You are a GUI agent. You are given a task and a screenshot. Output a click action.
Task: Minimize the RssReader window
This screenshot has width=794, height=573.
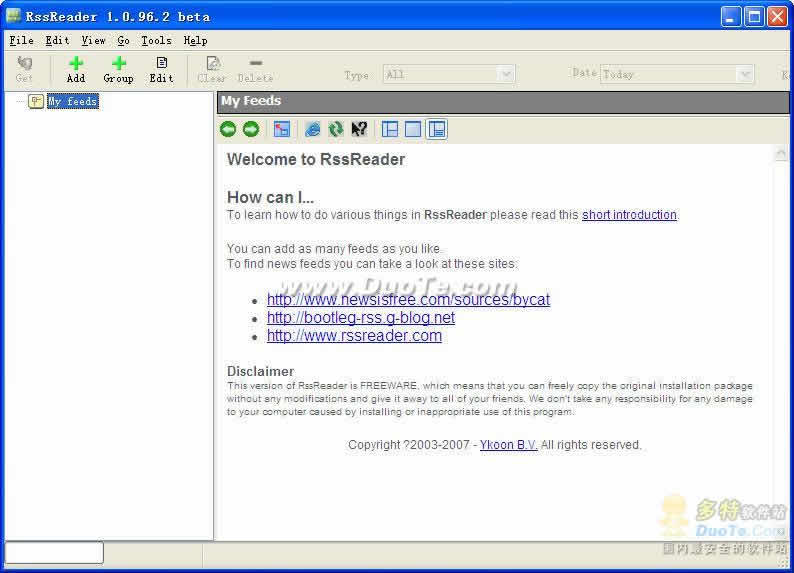tap(731, 17)
